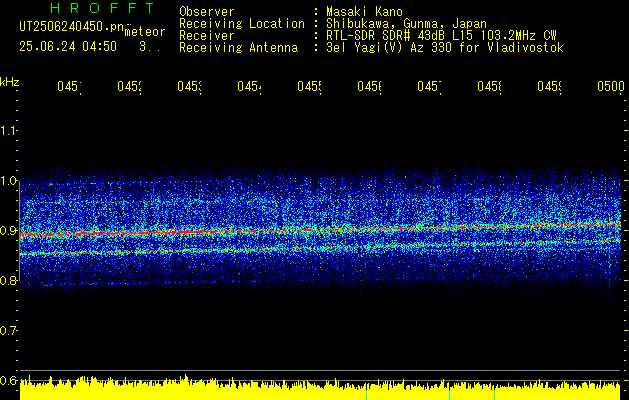This screenshot has width=629, height=400.
Task: Click the 1.1 frequency axis label
Action: click(8, 131)
